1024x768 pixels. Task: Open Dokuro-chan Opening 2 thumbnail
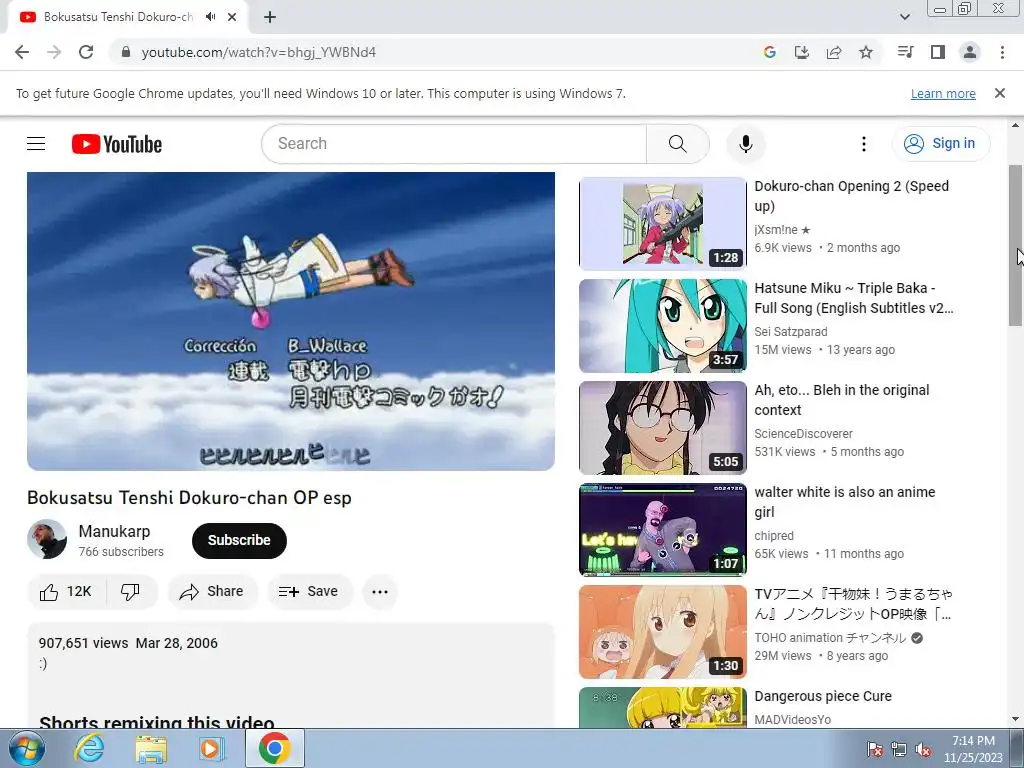pyautogui.click(x=662, y=223)
